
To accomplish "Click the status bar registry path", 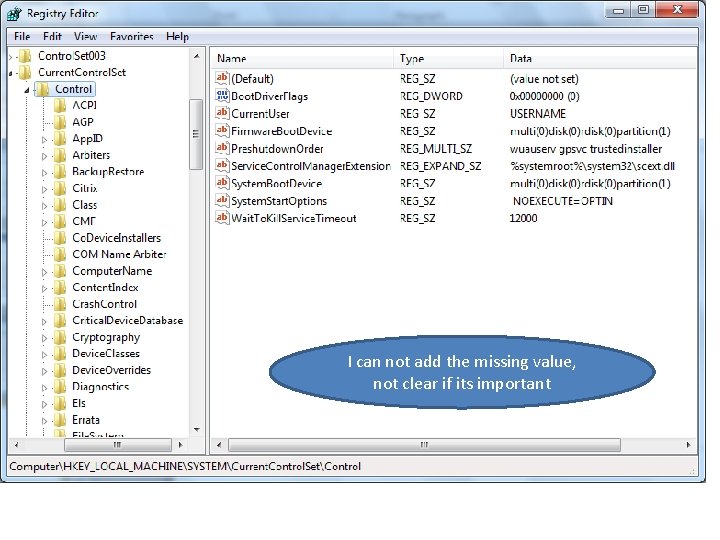I will point(185,467).
